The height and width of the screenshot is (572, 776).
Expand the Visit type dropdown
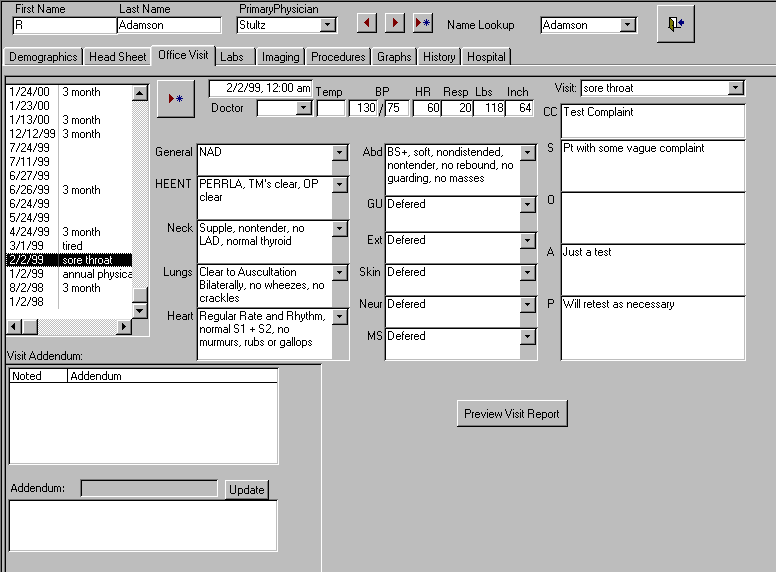tap(736, 88)
